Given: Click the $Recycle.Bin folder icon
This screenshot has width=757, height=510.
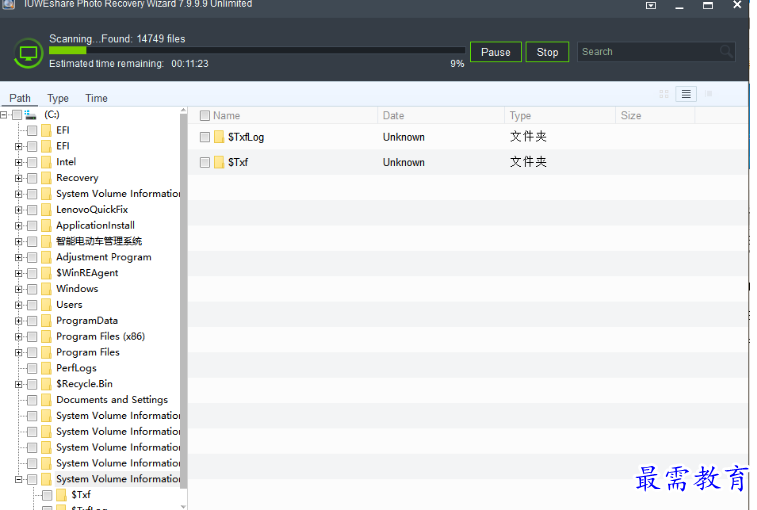Looking at the screenshot, I should (46, 384).
